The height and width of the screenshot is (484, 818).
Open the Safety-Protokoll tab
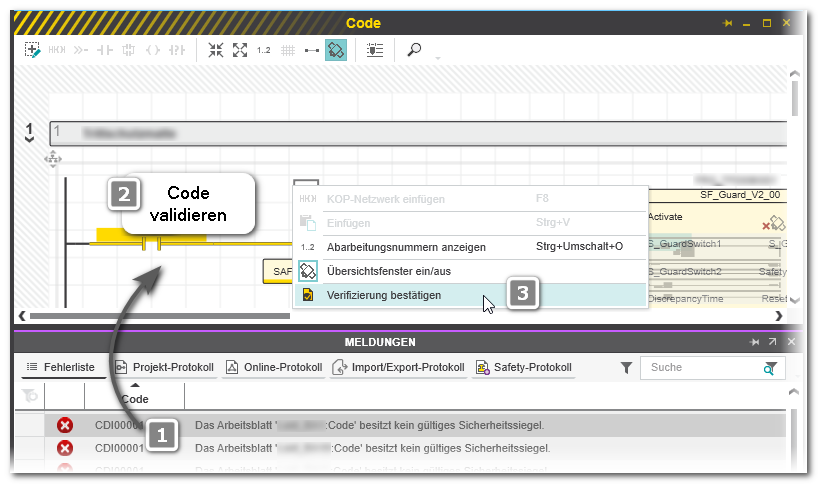(523, 367)
